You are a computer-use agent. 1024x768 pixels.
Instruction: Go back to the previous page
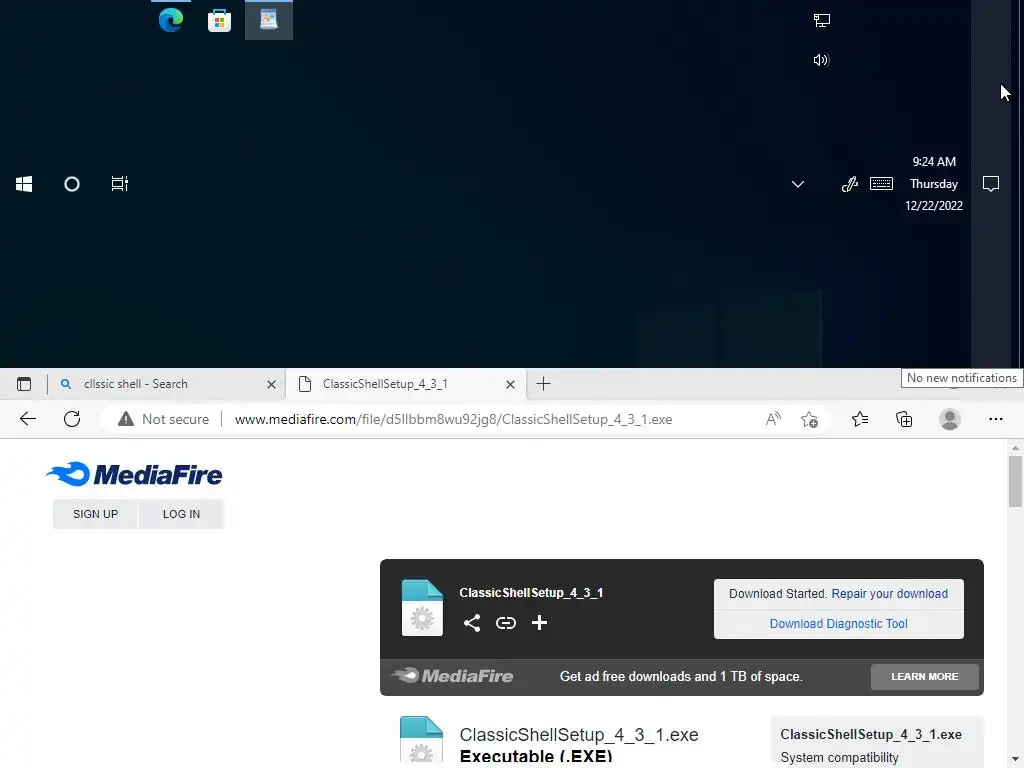pos(28,419)
